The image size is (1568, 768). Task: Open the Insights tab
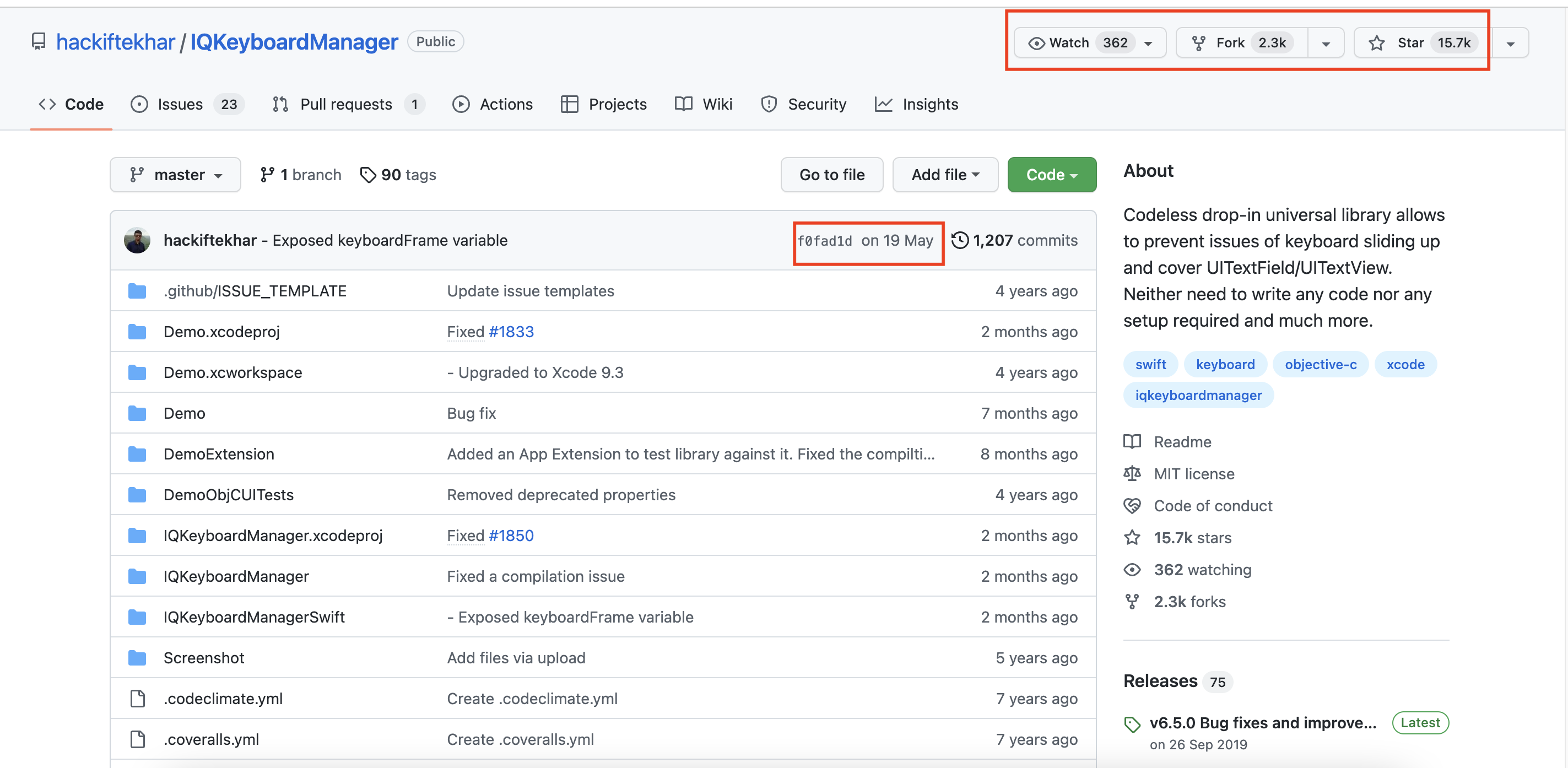(916, 104)
